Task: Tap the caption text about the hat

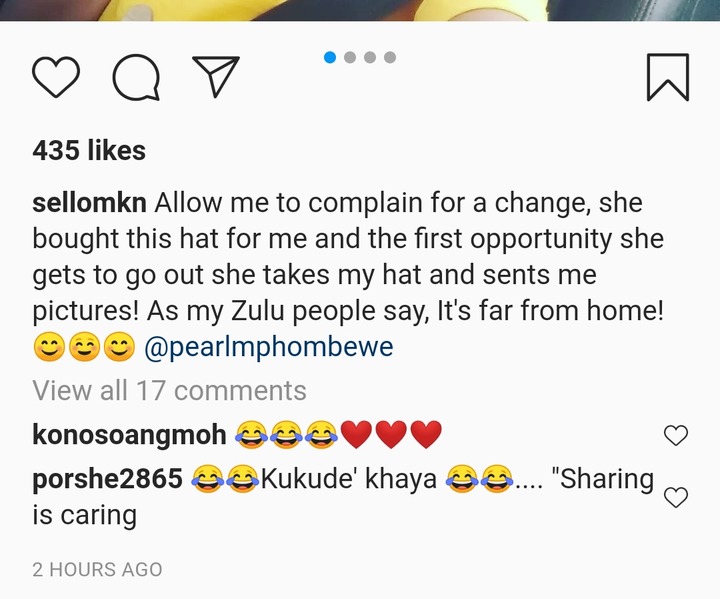Action: point(348,256)
